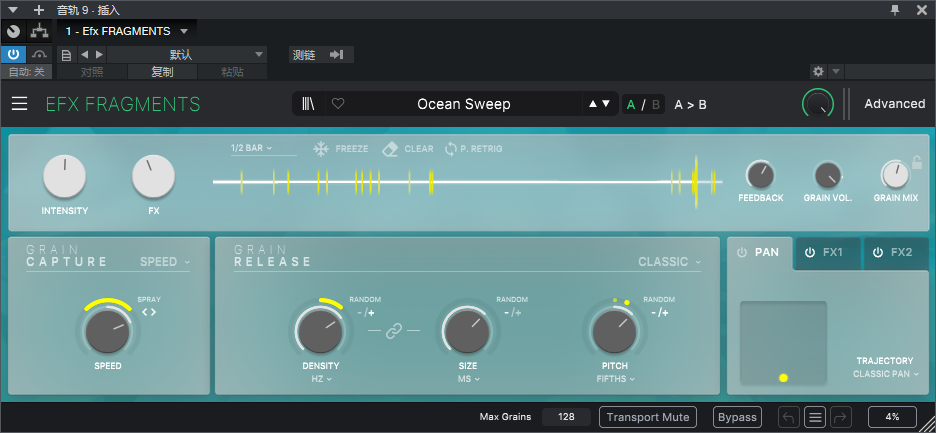
Task: Click the pin icon in title bar
Action: 895,10
